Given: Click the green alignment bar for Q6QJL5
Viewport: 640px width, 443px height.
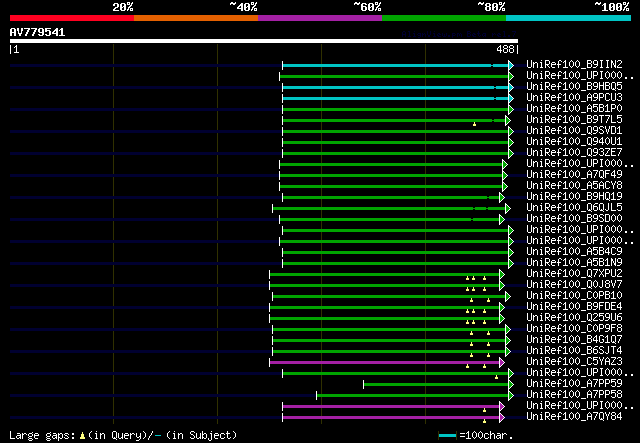Looking at the screenshot, I should [389, 209].
